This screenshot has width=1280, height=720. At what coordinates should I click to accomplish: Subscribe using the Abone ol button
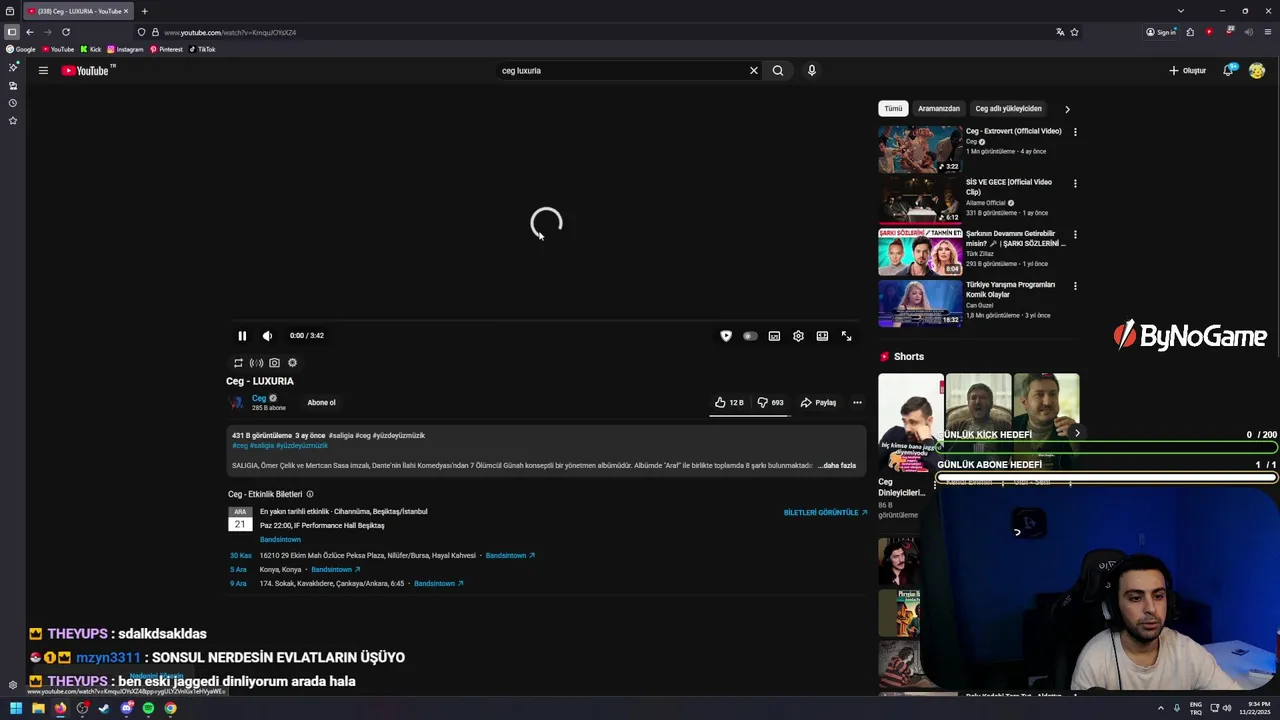pos(321,403)
